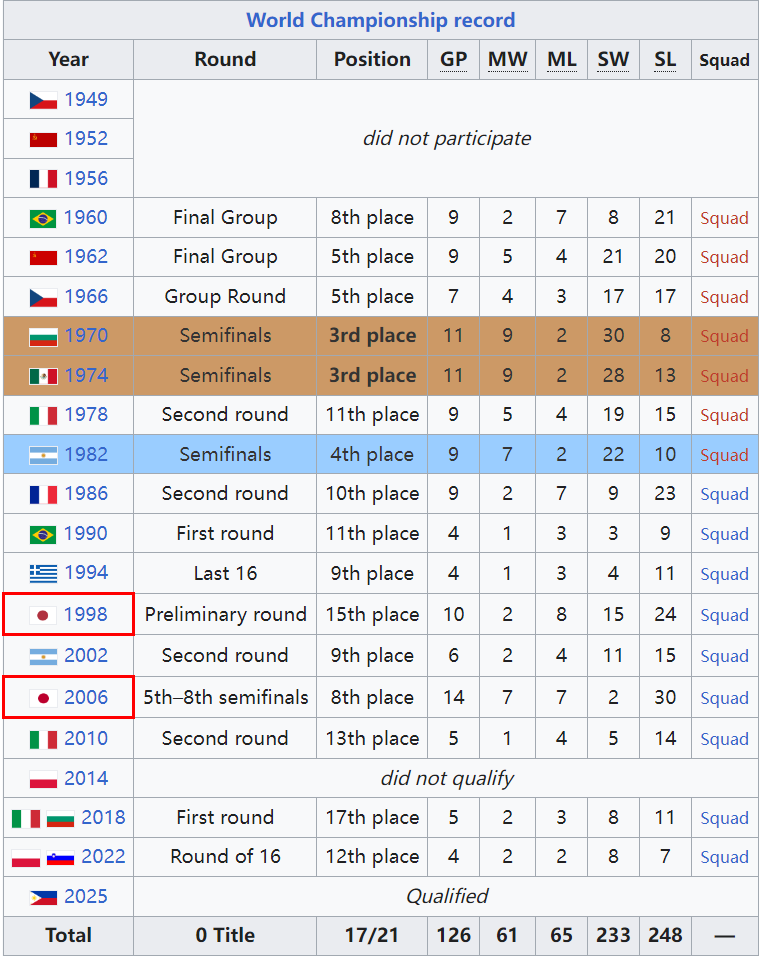Click the Argentina flag beside 1982
This screenshot has height=961, width=766.
click(x=43, y=455)
